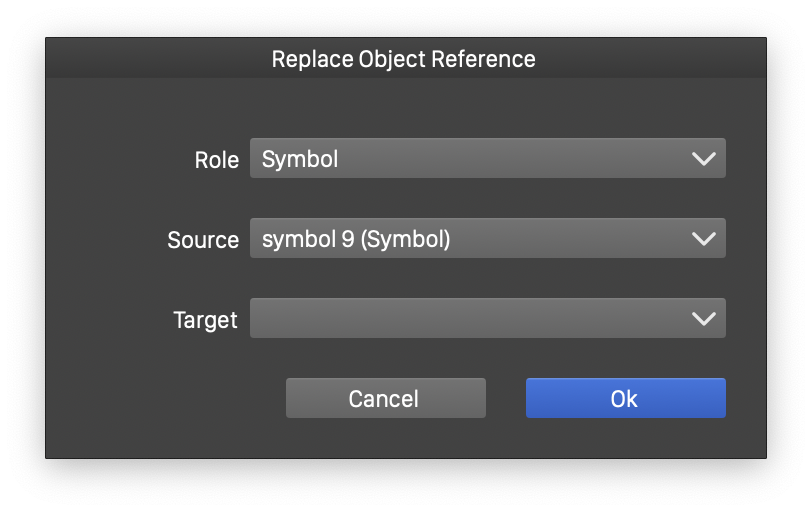Viewport: 812px width, 512px height.
Task: Open the Role dropdown showing Symbol
Action: 487,159
